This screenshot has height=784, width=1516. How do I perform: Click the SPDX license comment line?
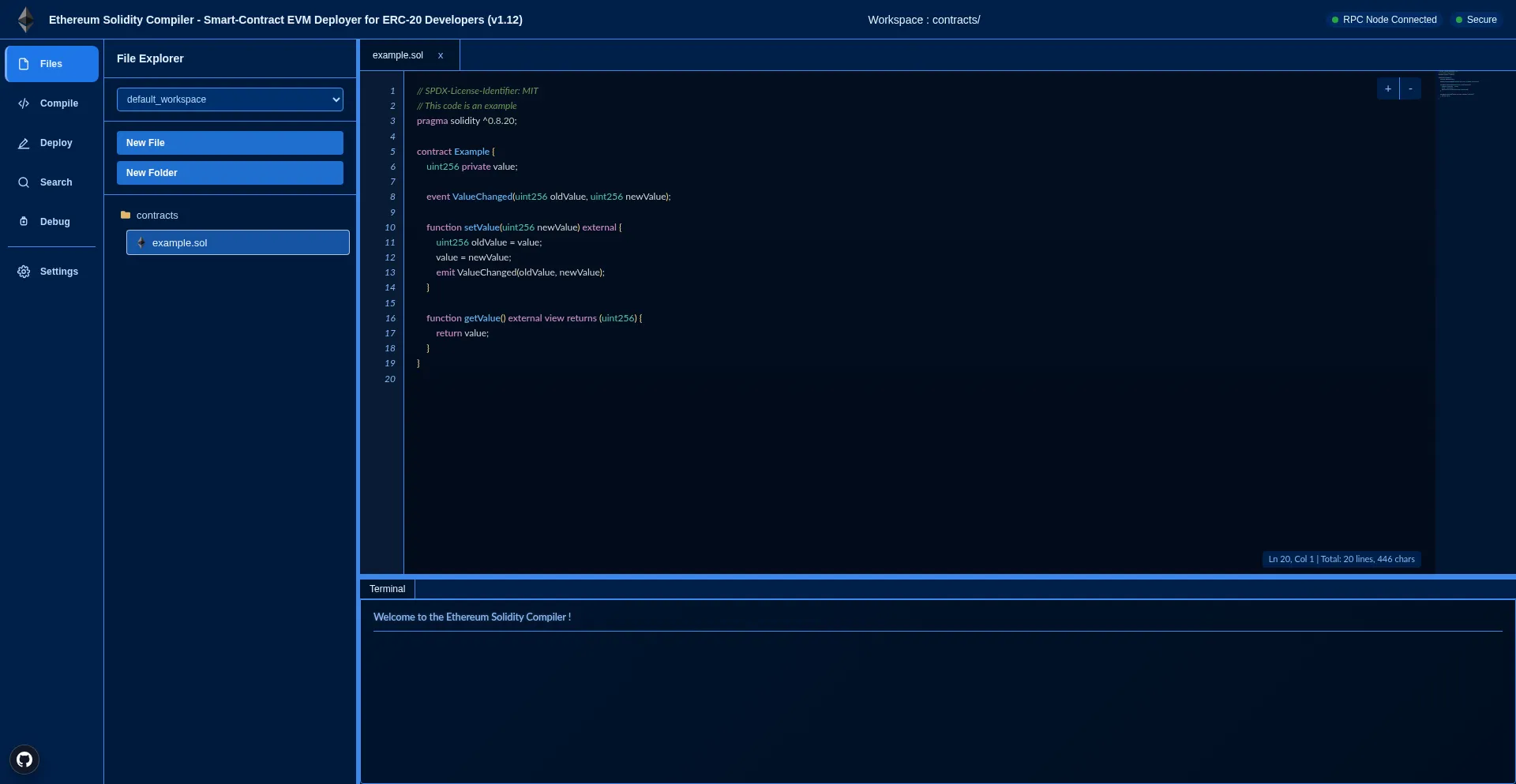[x=478, y=91]
